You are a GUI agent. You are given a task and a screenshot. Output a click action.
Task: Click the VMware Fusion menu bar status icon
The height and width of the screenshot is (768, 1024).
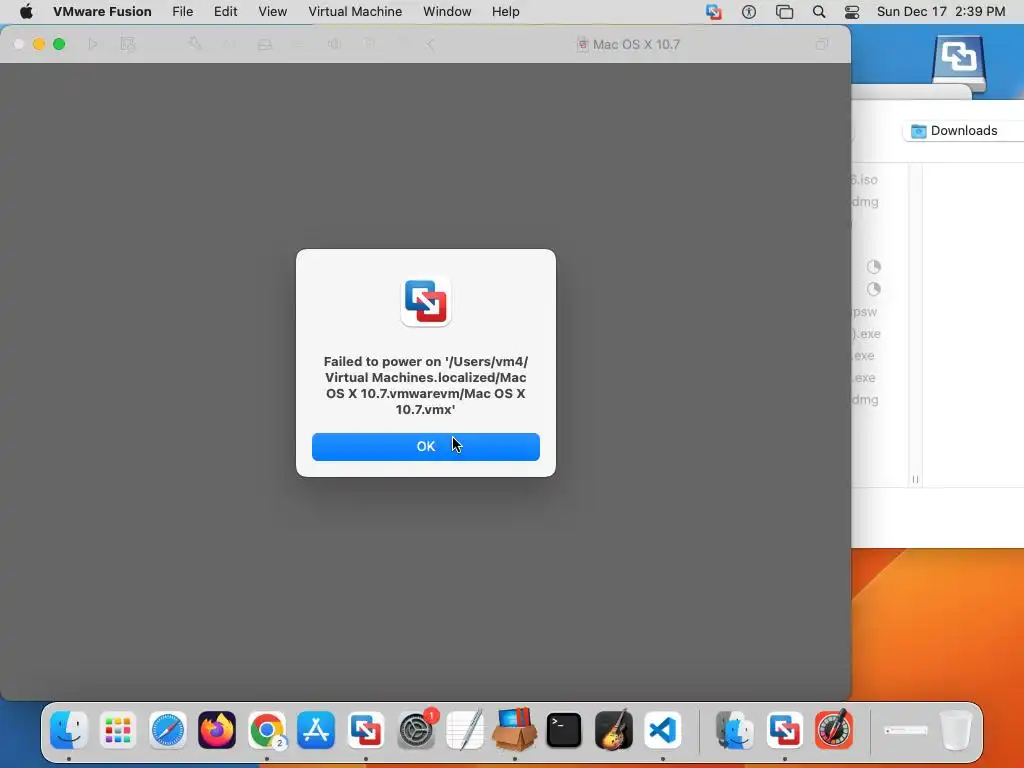713,12
